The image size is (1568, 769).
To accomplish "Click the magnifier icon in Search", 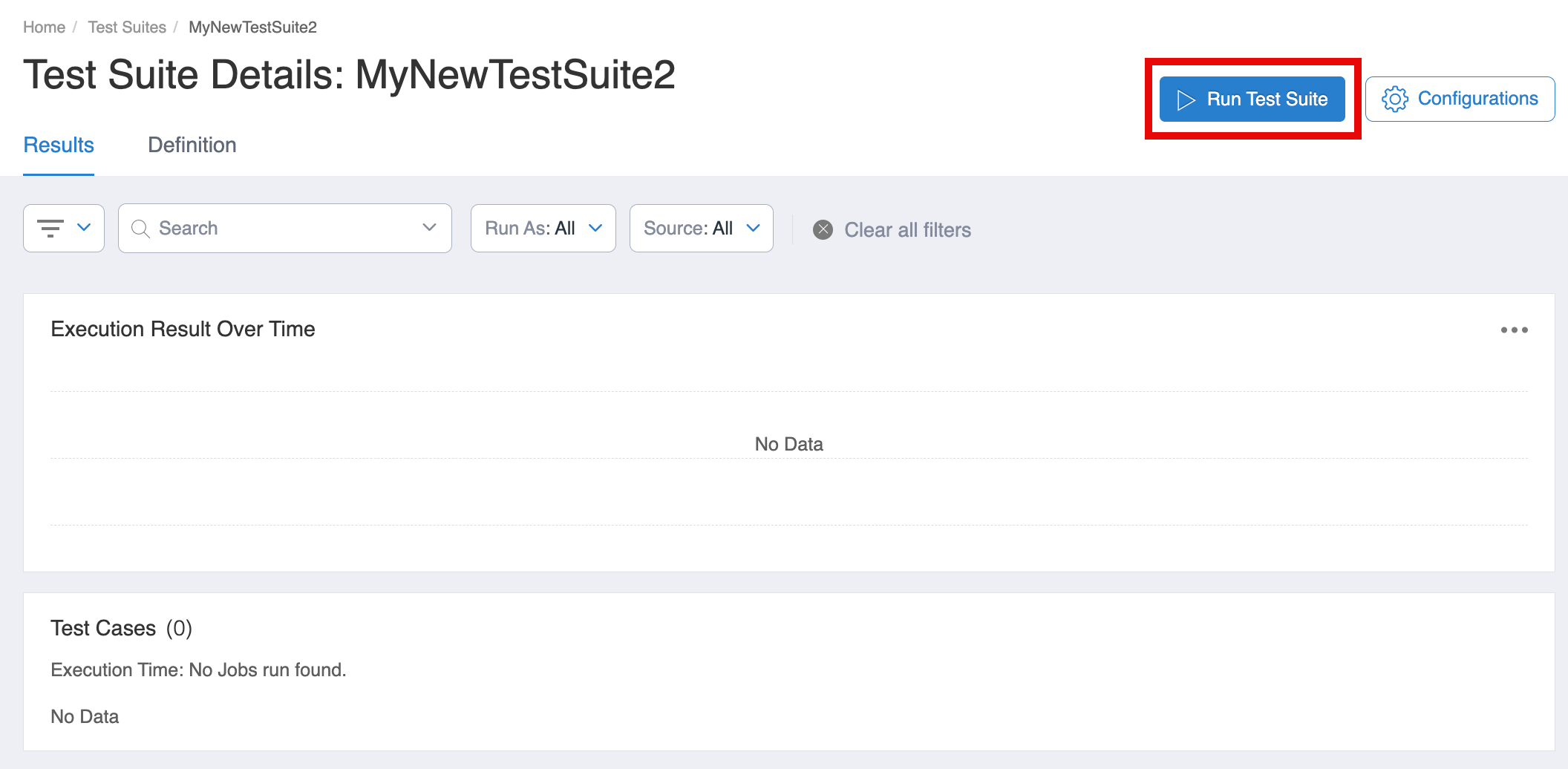I will 140,229.
